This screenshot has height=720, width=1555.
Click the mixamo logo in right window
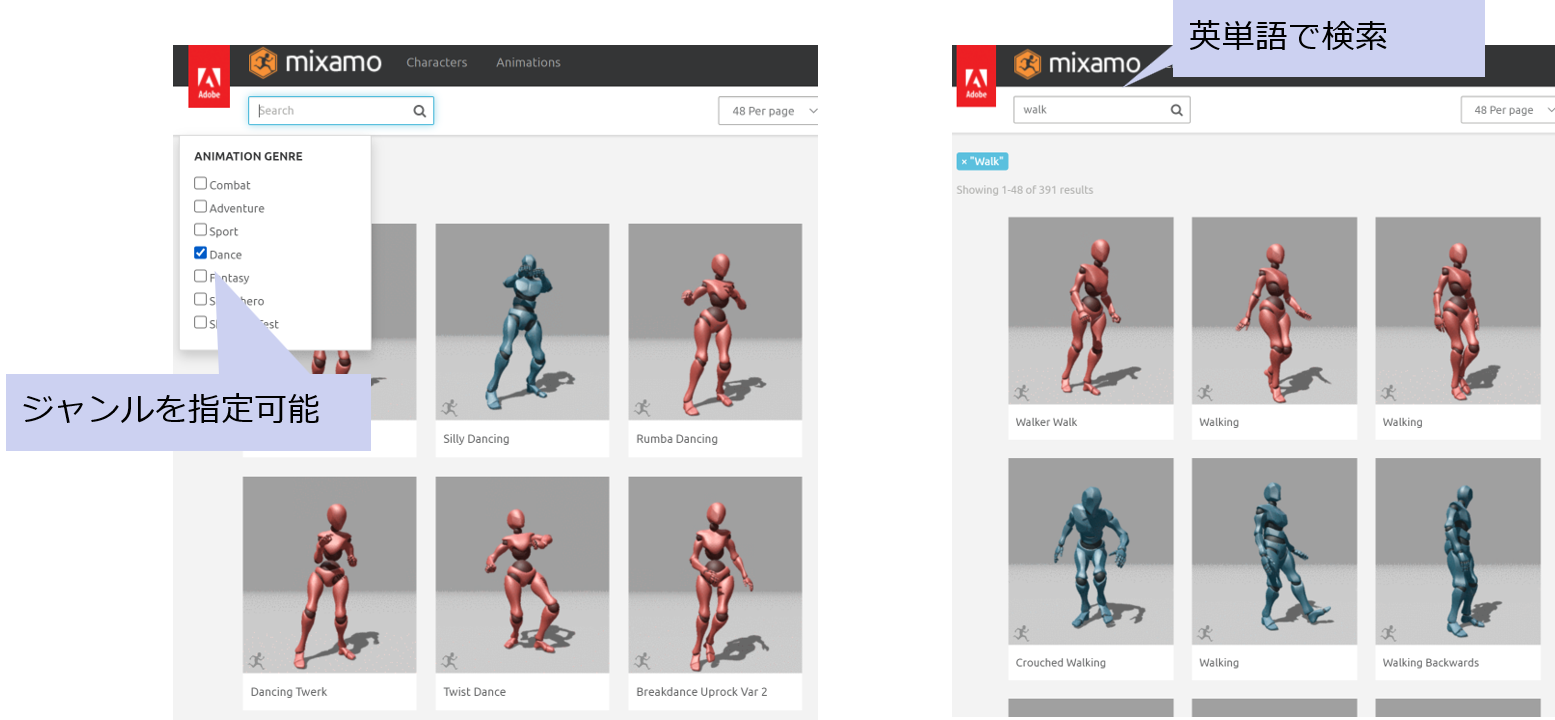pos(1076,64)
